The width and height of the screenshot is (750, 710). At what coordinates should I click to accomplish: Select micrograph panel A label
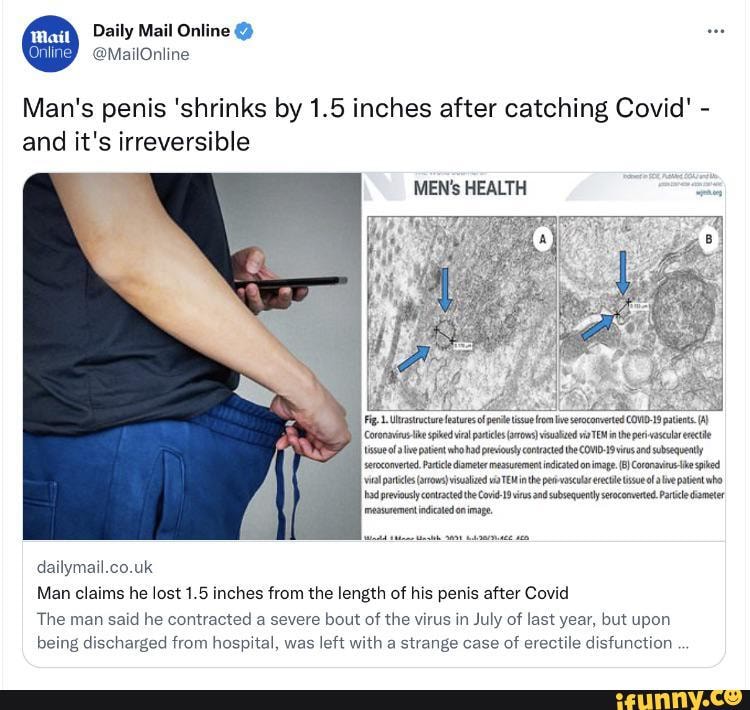pyautogui.click(x=542, y=239)
